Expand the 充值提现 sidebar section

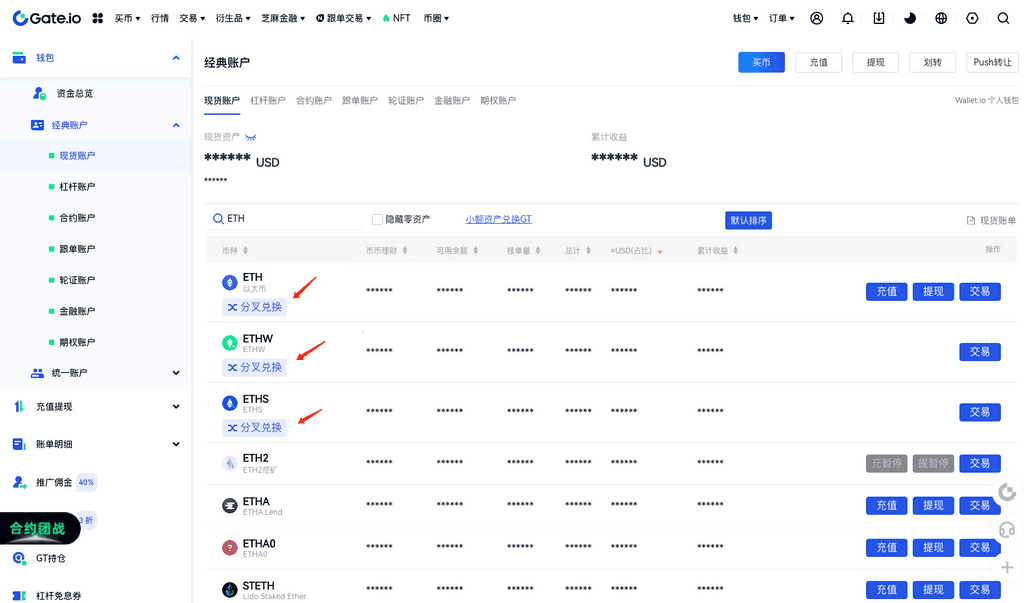coord(176,406)
